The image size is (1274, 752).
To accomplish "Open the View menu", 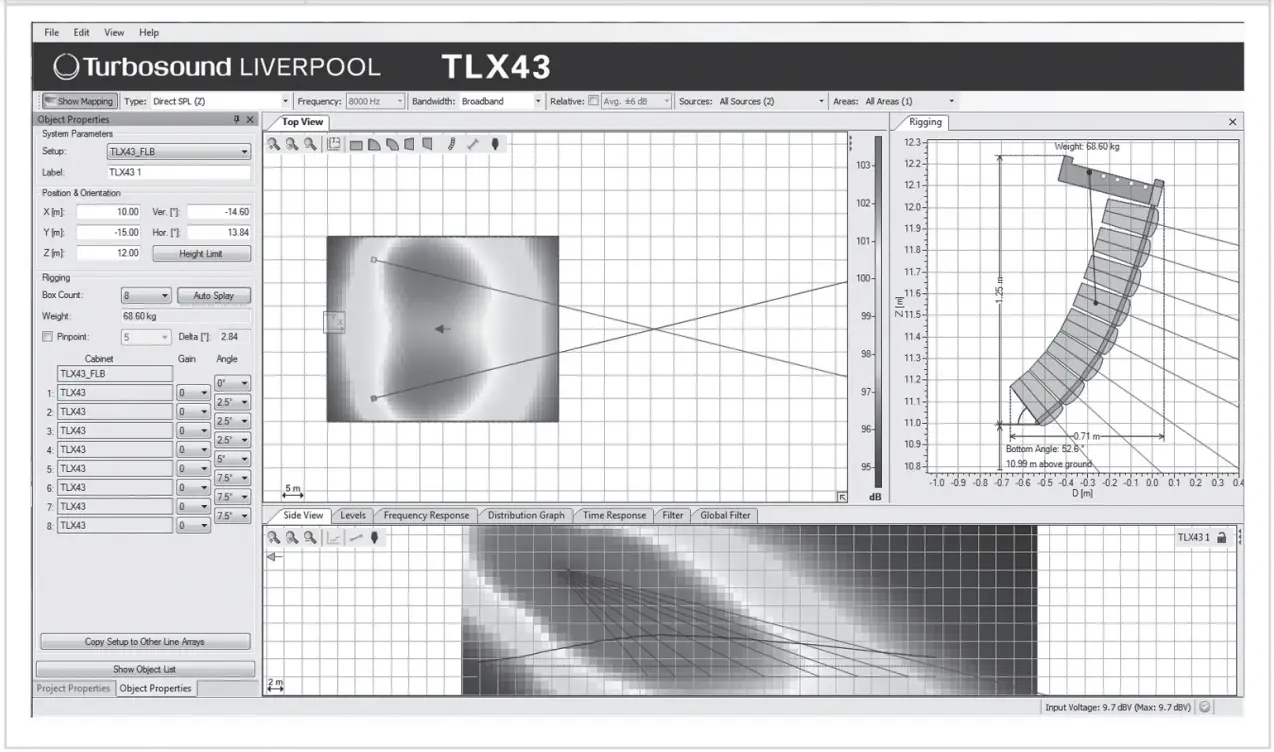I will [x=113, y=32].
